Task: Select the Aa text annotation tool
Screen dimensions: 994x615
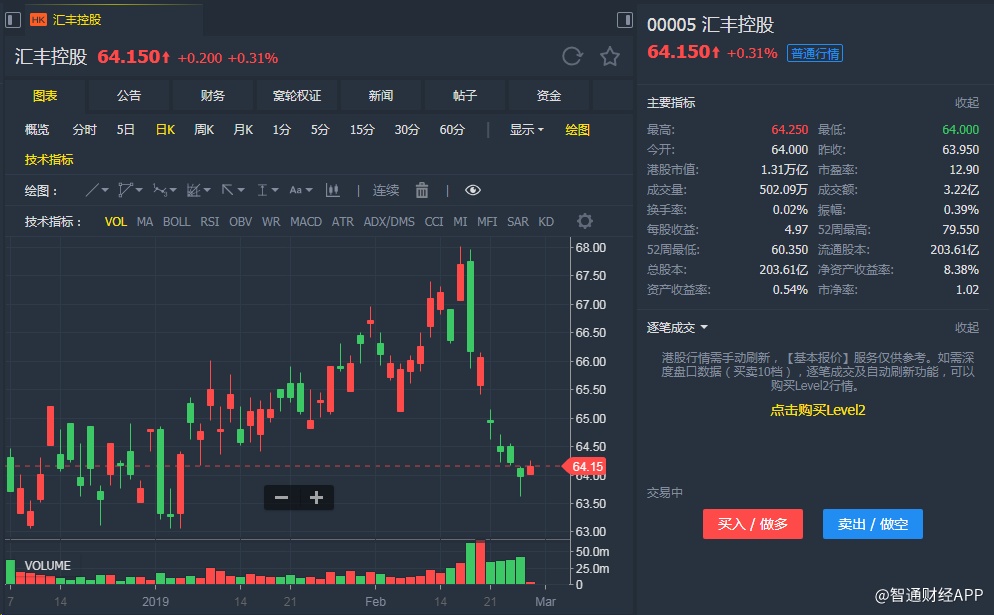Action: pyautogui.click(x=295, y=190)
